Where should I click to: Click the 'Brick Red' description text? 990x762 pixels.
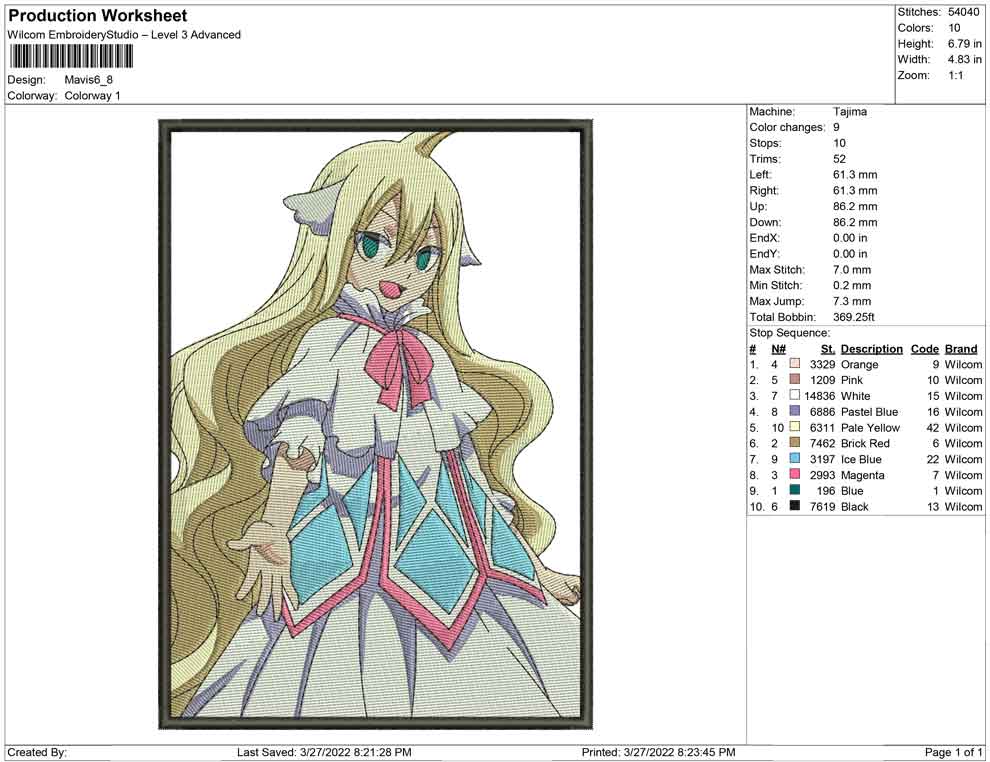click(865, 443)
